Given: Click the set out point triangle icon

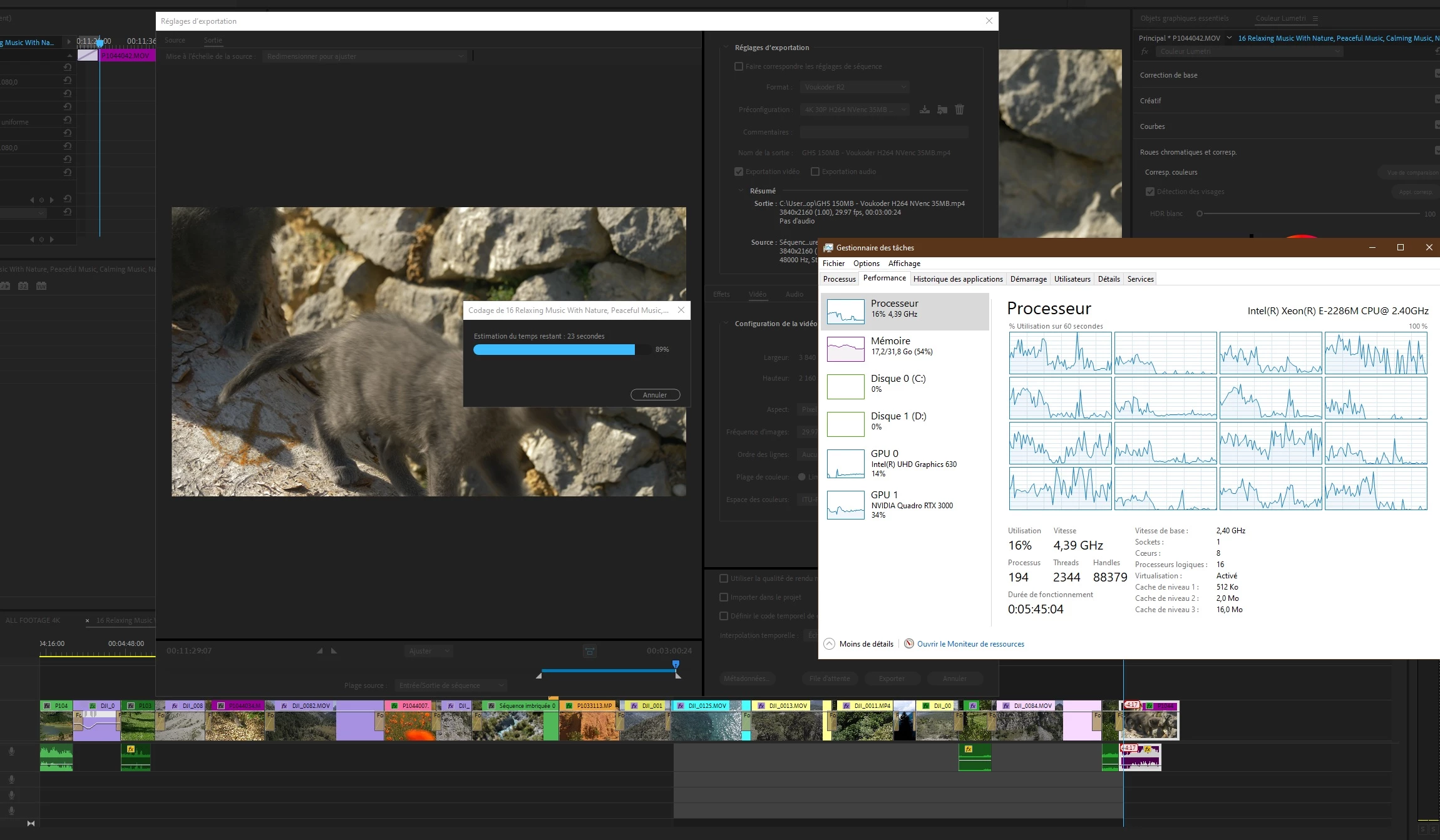Looking at the screenshot, I should [334, 651].
